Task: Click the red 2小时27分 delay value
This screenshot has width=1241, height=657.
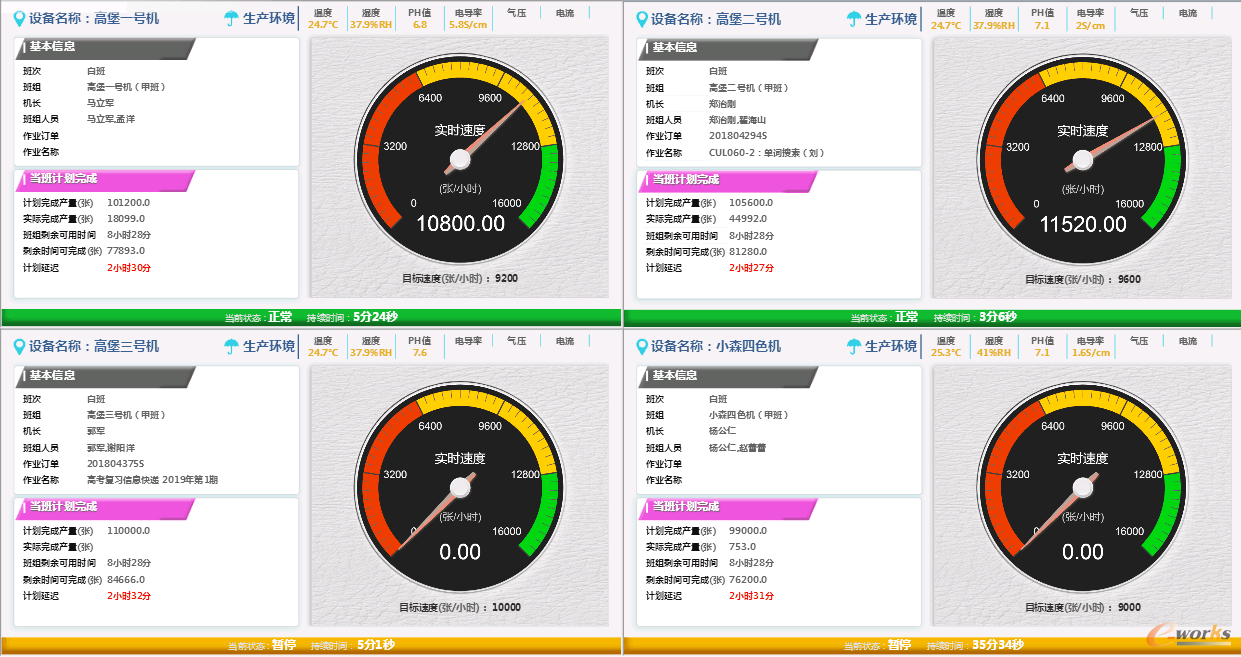Action: (751, 268)
